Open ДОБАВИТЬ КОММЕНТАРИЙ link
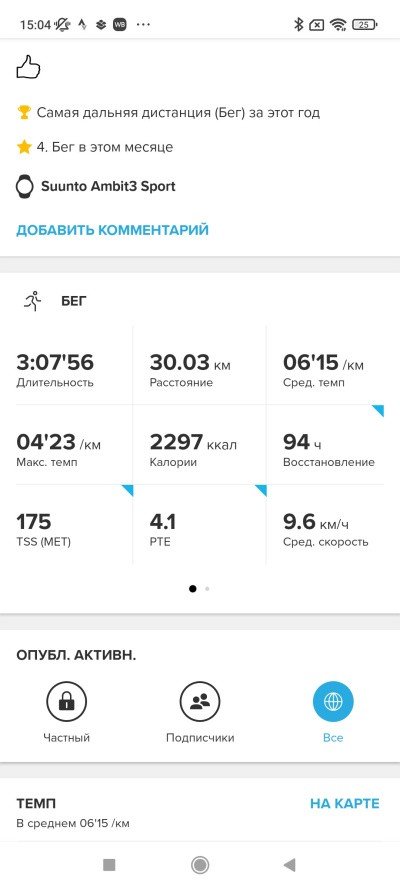The image size is (400, 889). click(x=112, y=230)
